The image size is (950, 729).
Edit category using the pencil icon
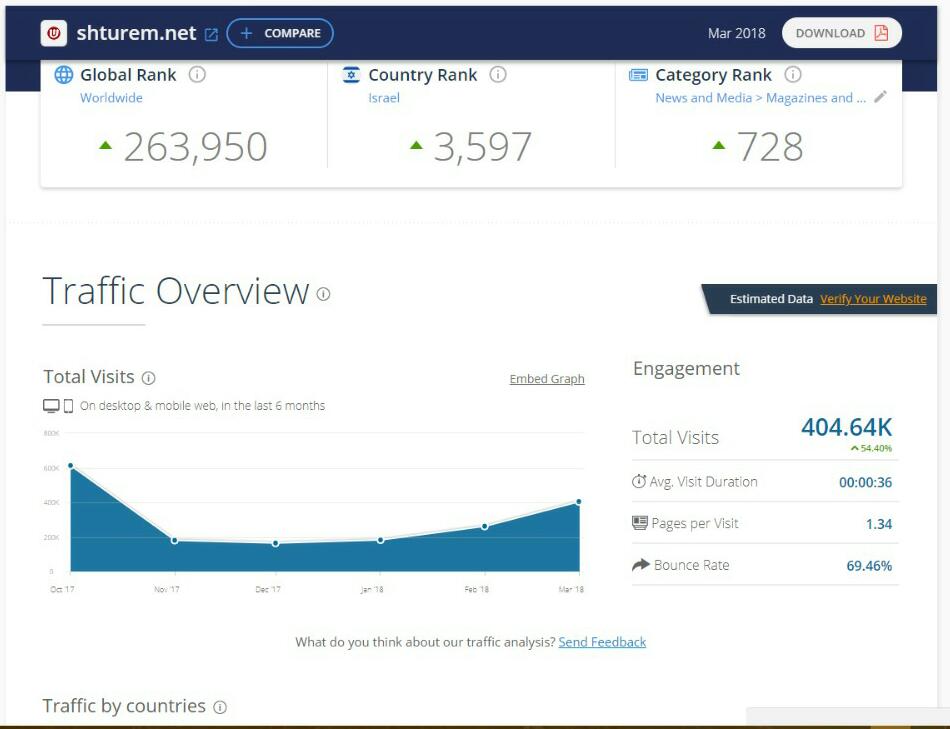pos(880,97)
